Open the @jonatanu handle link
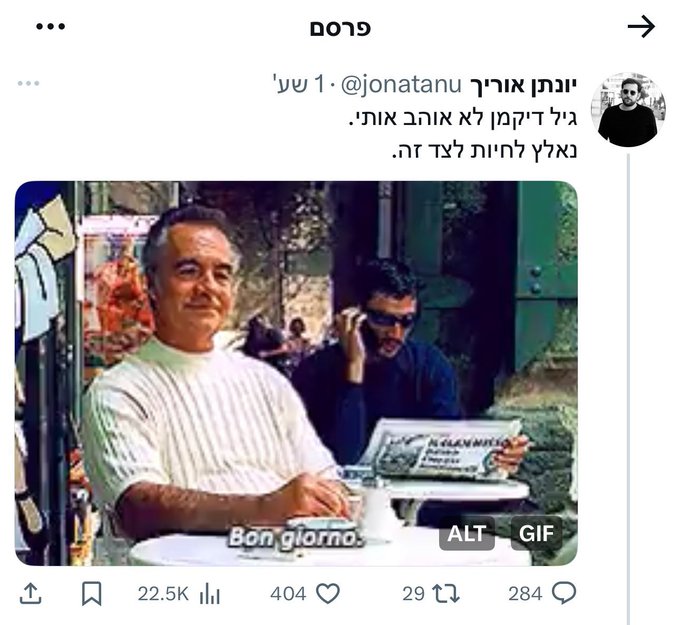The height and width of the screenshot is (625, 680). [x=401, y=85]
